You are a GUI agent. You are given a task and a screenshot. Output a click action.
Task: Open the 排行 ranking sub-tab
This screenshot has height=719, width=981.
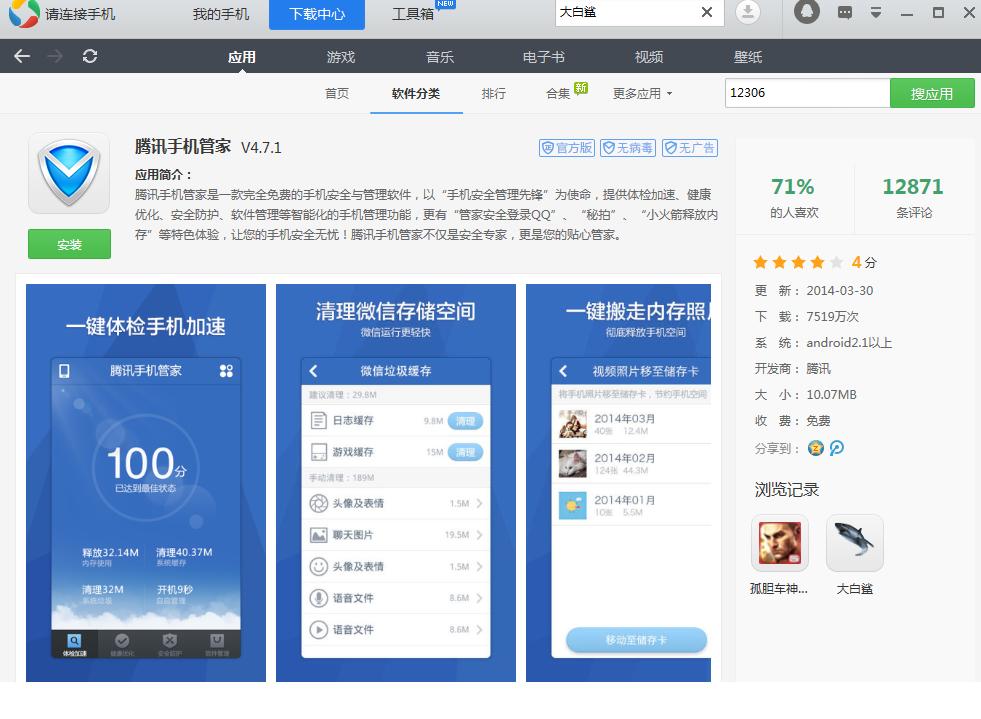point(494,93)
